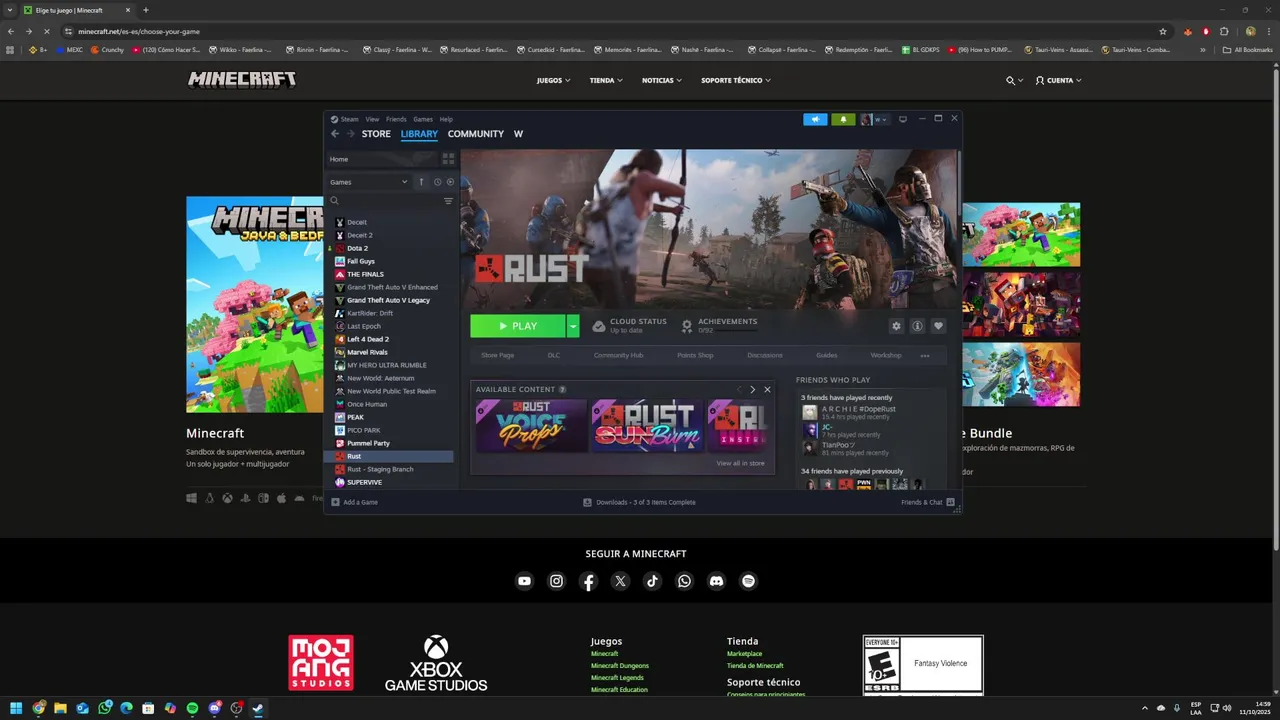Open Rust Community Hub link
Image resolution: width=1280 pixels, height=720 pixels.
point(618,355)
